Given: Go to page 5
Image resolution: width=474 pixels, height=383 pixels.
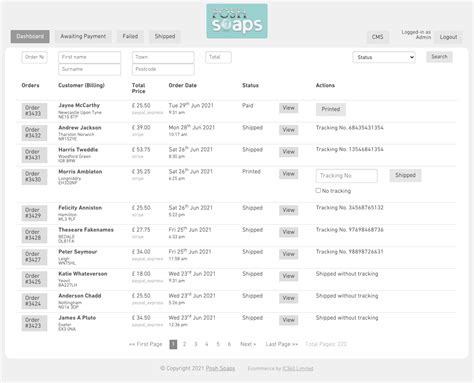Looking at the screenshot, I should pos(218,344).
